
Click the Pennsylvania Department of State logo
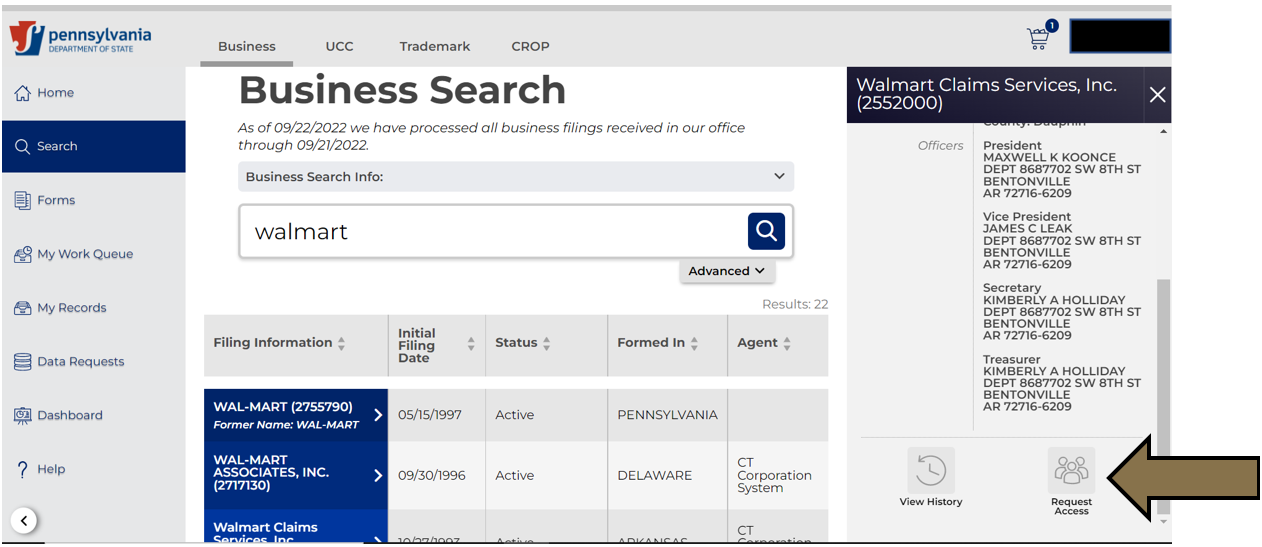81,40
